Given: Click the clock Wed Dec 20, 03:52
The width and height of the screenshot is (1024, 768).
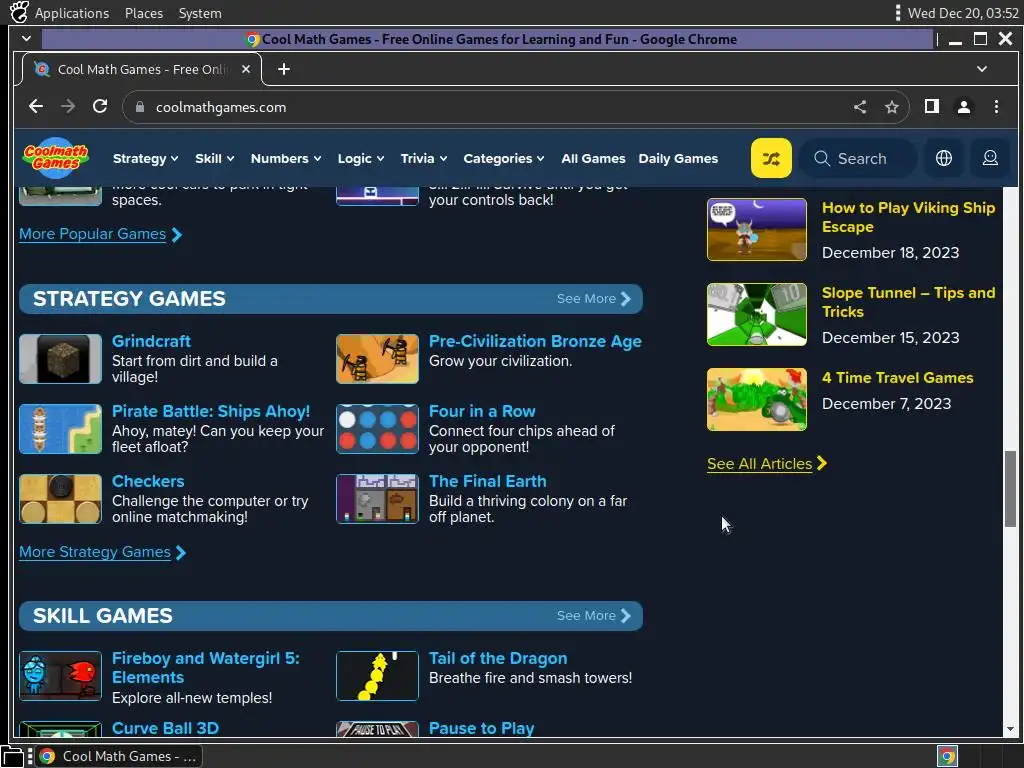Looking at the screenshot, I should [x=963, y=13].
